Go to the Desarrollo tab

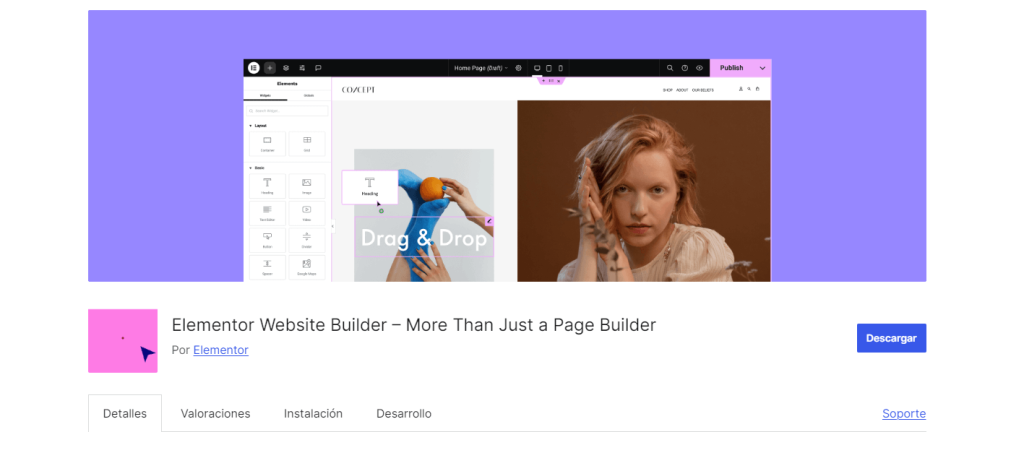point(403,413)
